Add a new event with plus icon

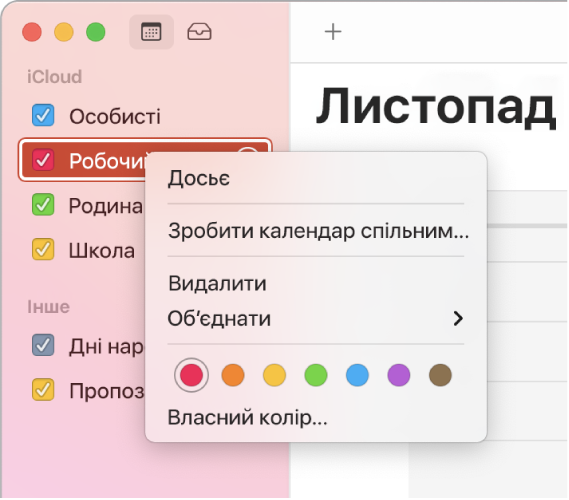[333, 32]
